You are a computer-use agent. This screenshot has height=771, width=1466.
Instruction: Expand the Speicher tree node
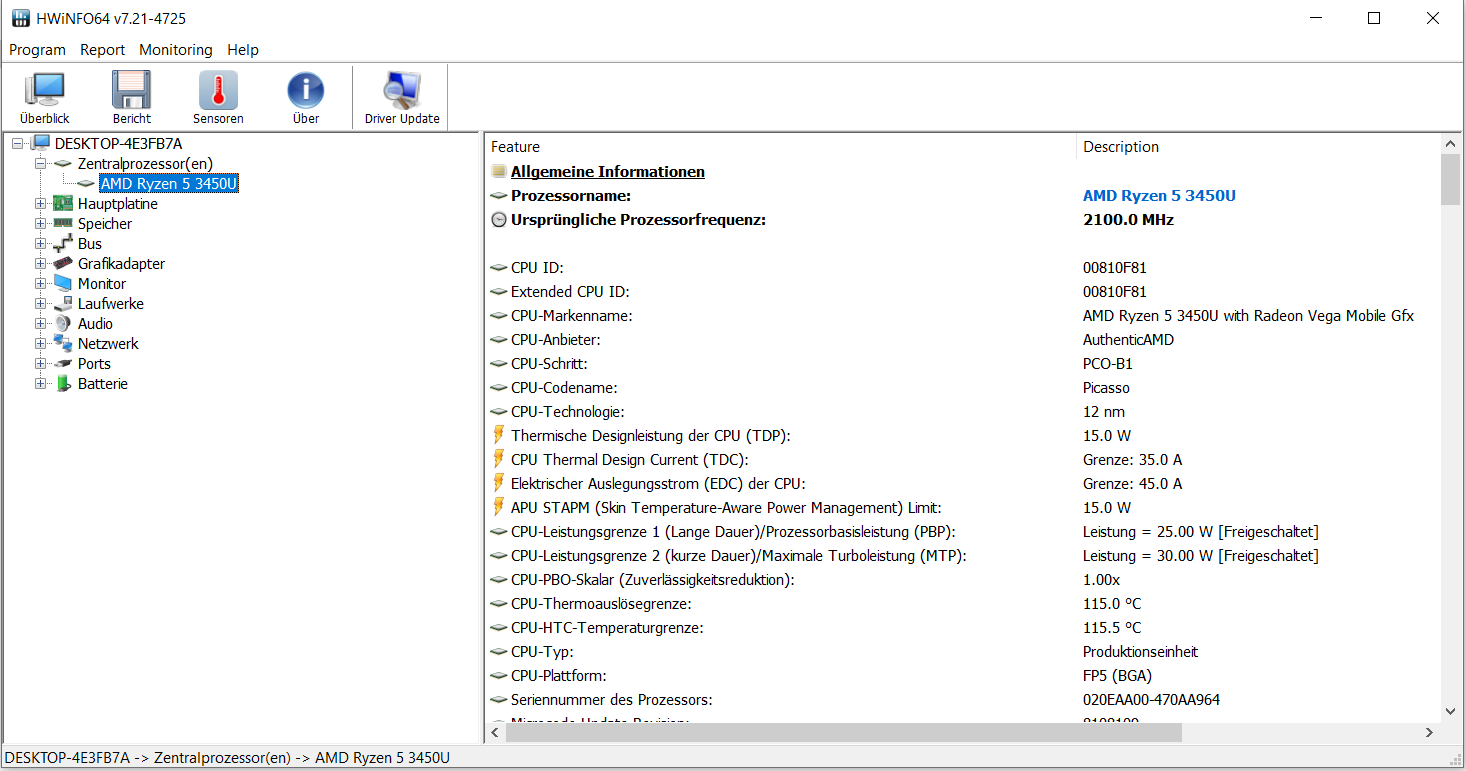coord(41,224)
